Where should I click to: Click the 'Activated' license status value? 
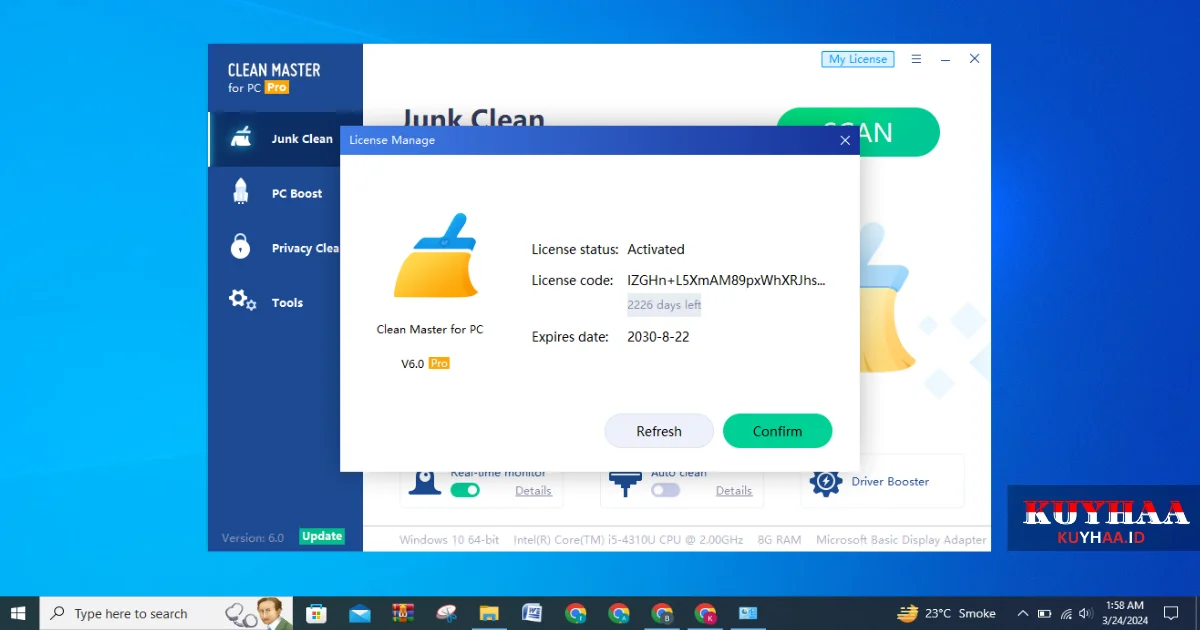coord(656,249)
